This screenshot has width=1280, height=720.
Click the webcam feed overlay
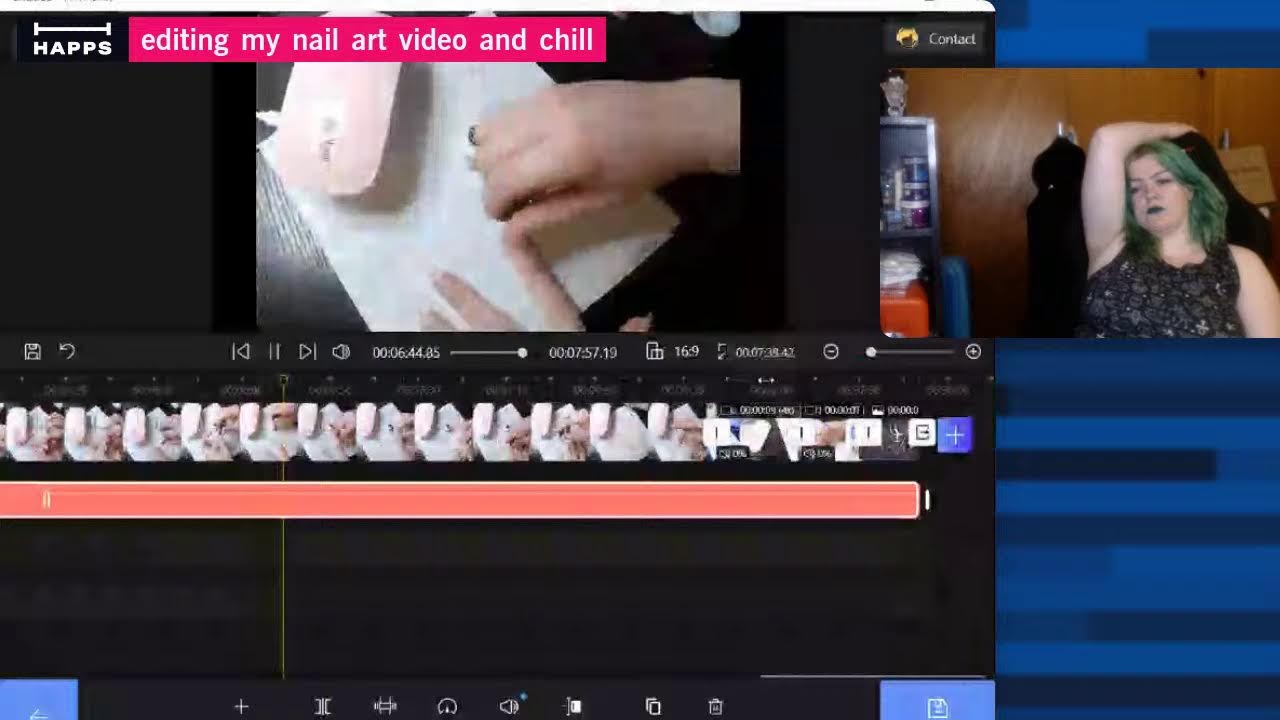[x=1080, y=203]
